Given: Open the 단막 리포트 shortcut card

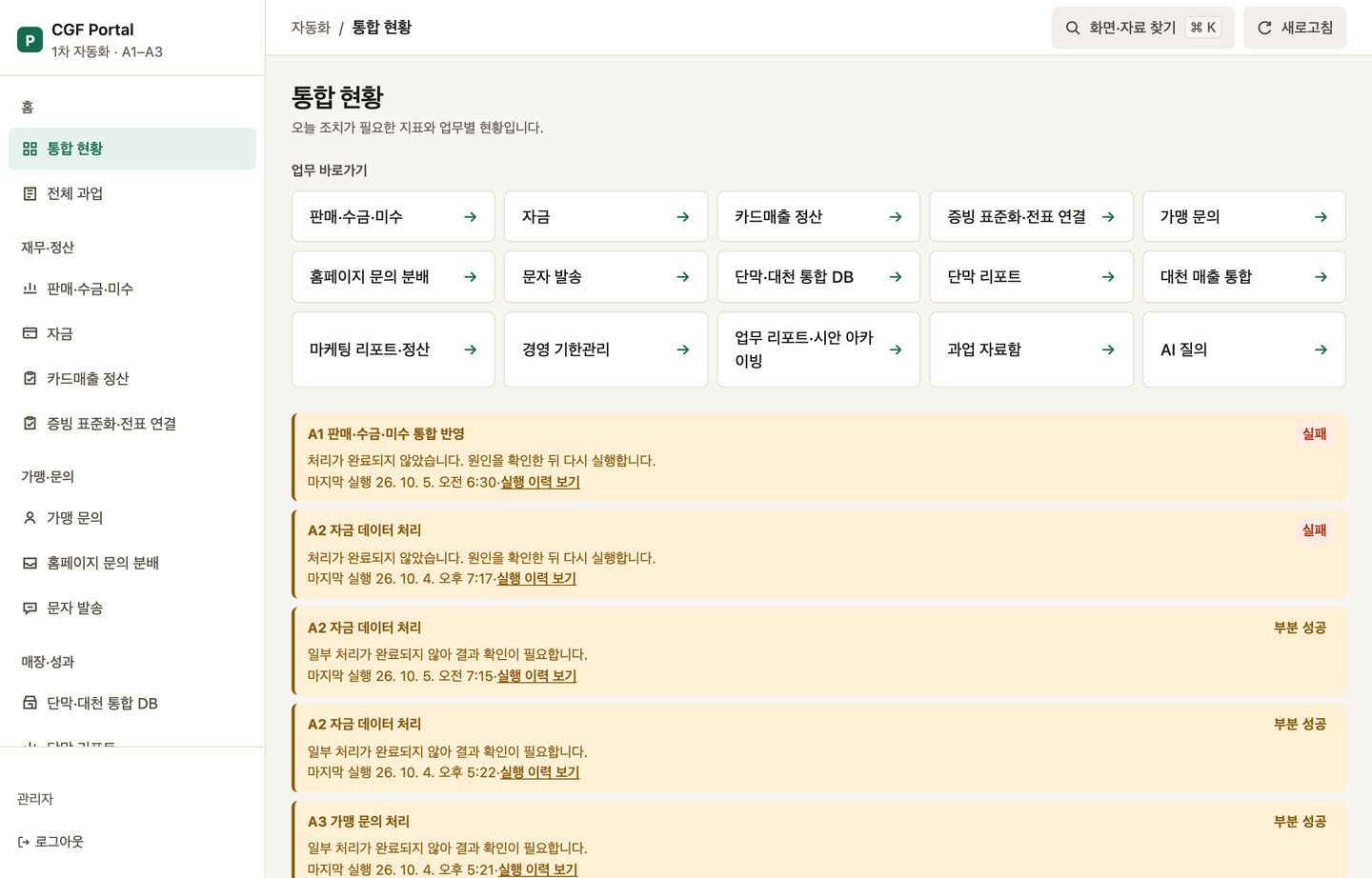Looking at the screenshot, I should tap(1031, 277).
